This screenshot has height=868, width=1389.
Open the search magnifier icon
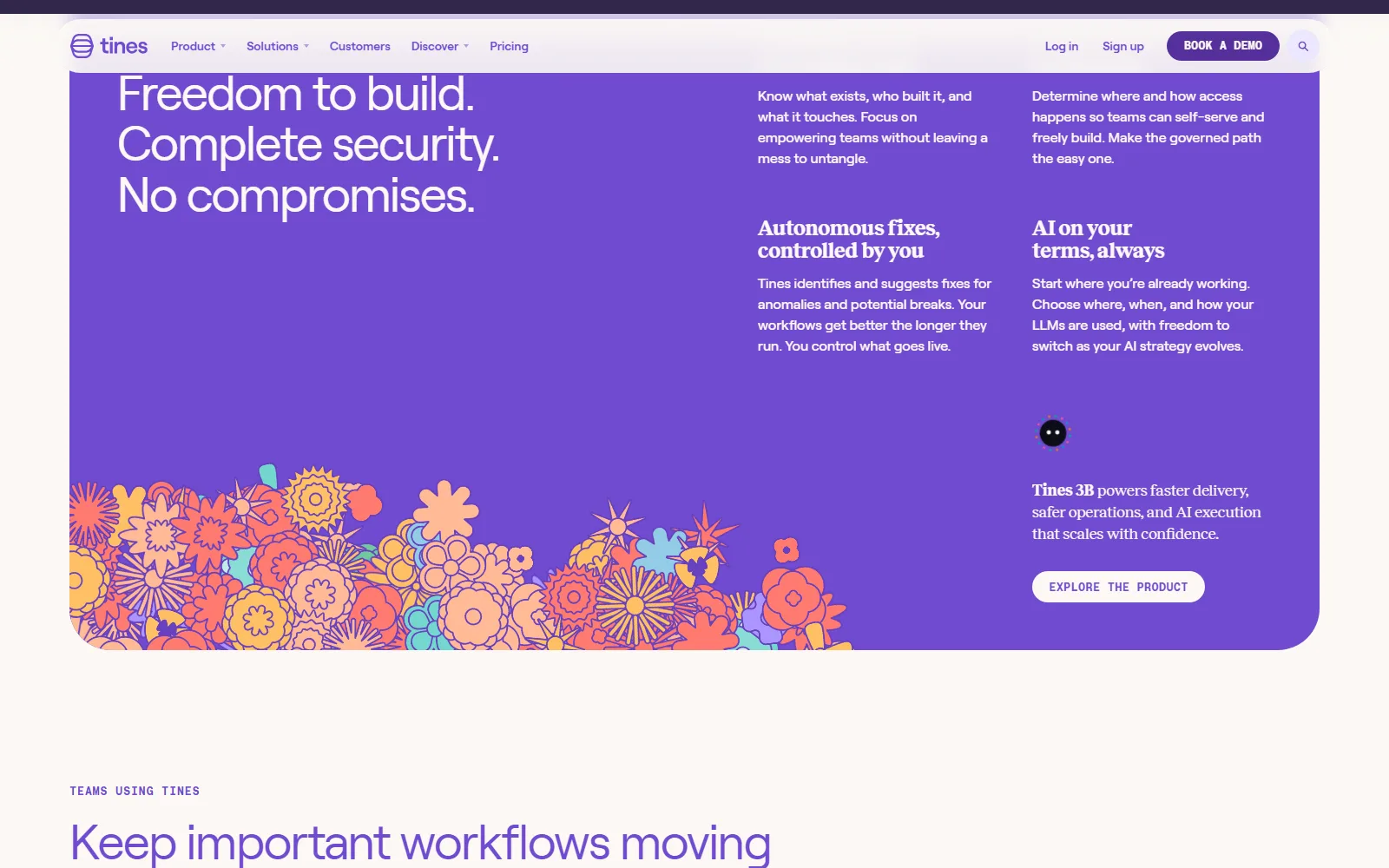point(1303,46)
